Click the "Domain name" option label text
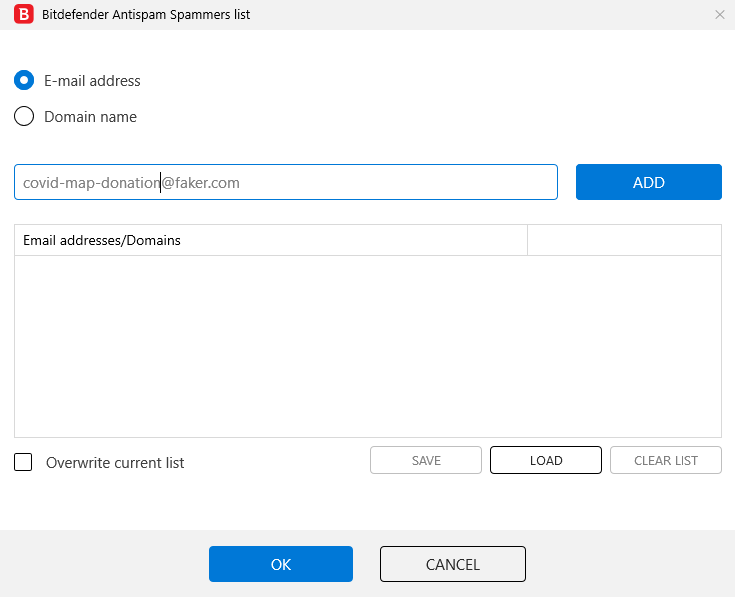This screenshot has width=735, height=597. [90, 117]
